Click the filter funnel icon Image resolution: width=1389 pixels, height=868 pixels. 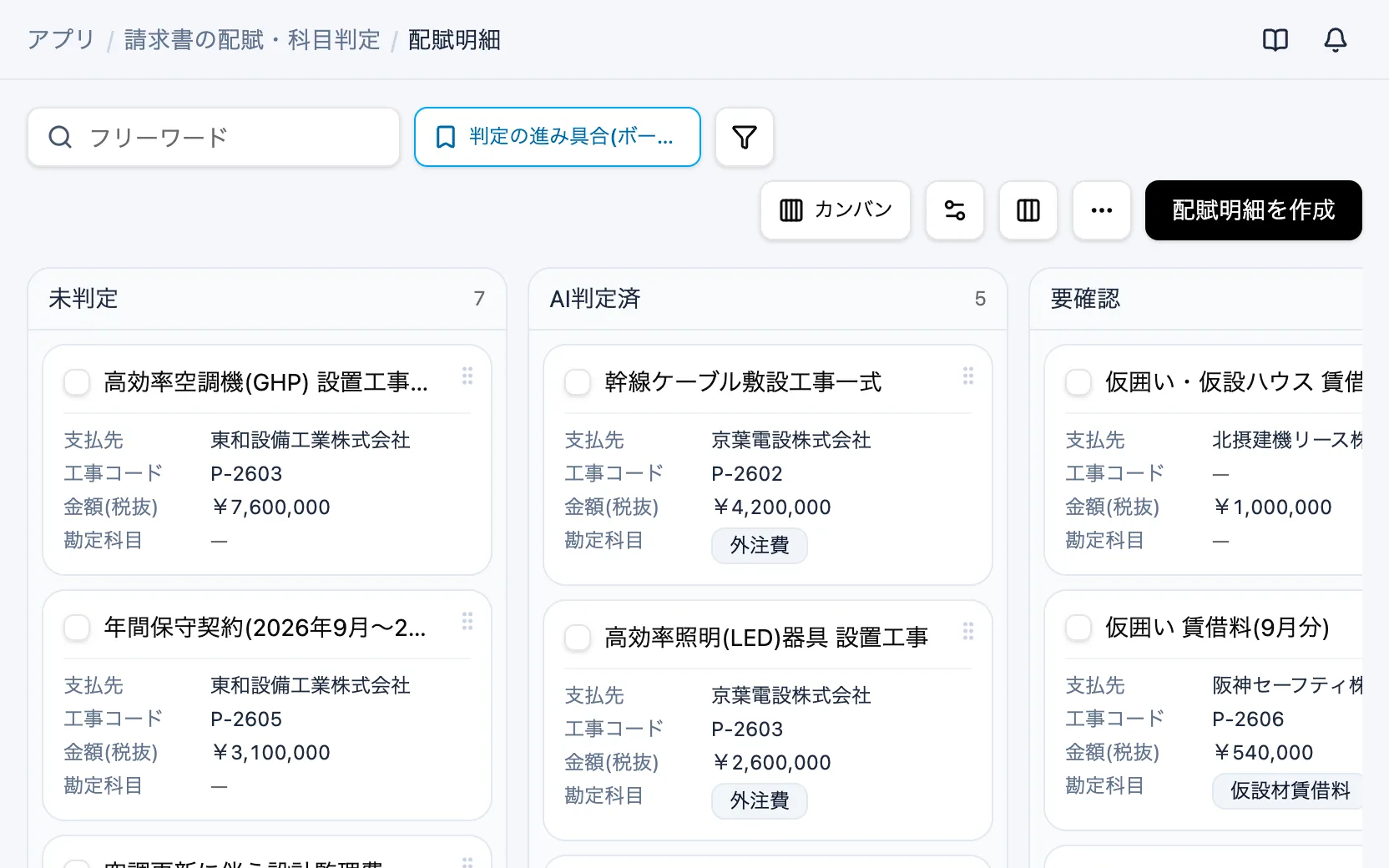(745, 137)
